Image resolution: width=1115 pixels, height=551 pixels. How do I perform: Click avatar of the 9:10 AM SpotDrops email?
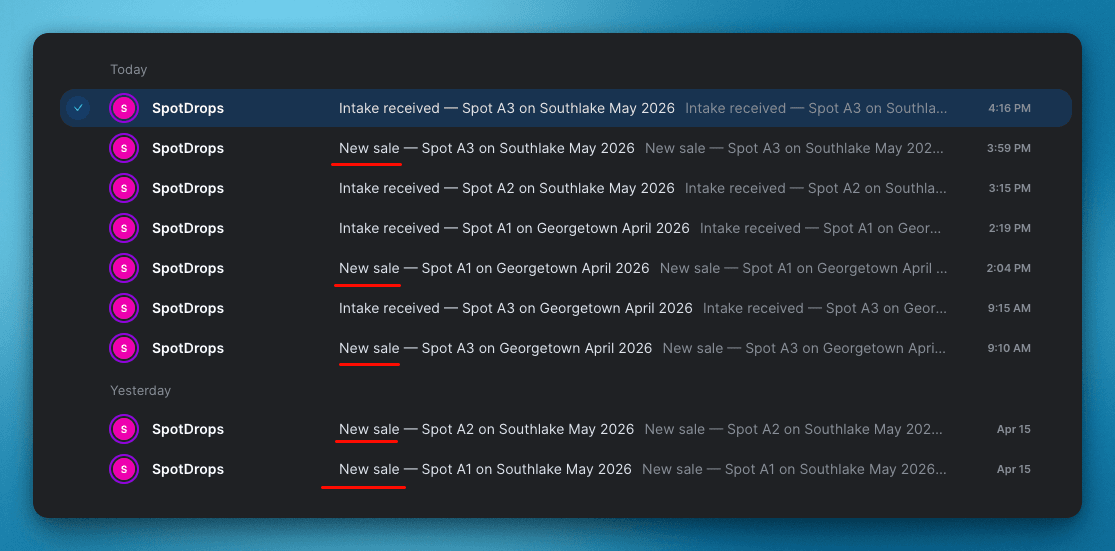(124, 348)
